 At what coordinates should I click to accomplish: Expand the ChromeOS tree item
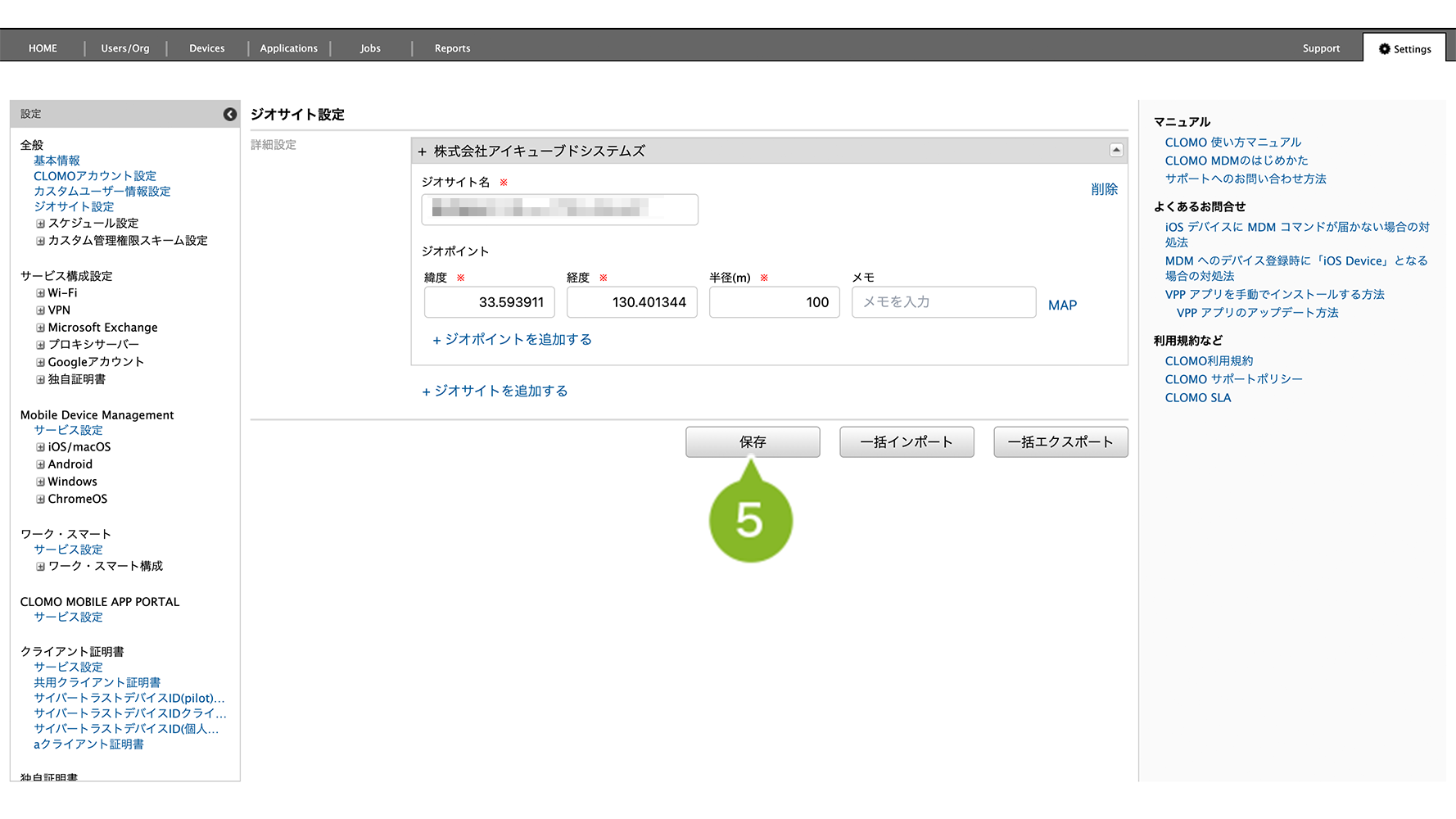tap(40, 499)
